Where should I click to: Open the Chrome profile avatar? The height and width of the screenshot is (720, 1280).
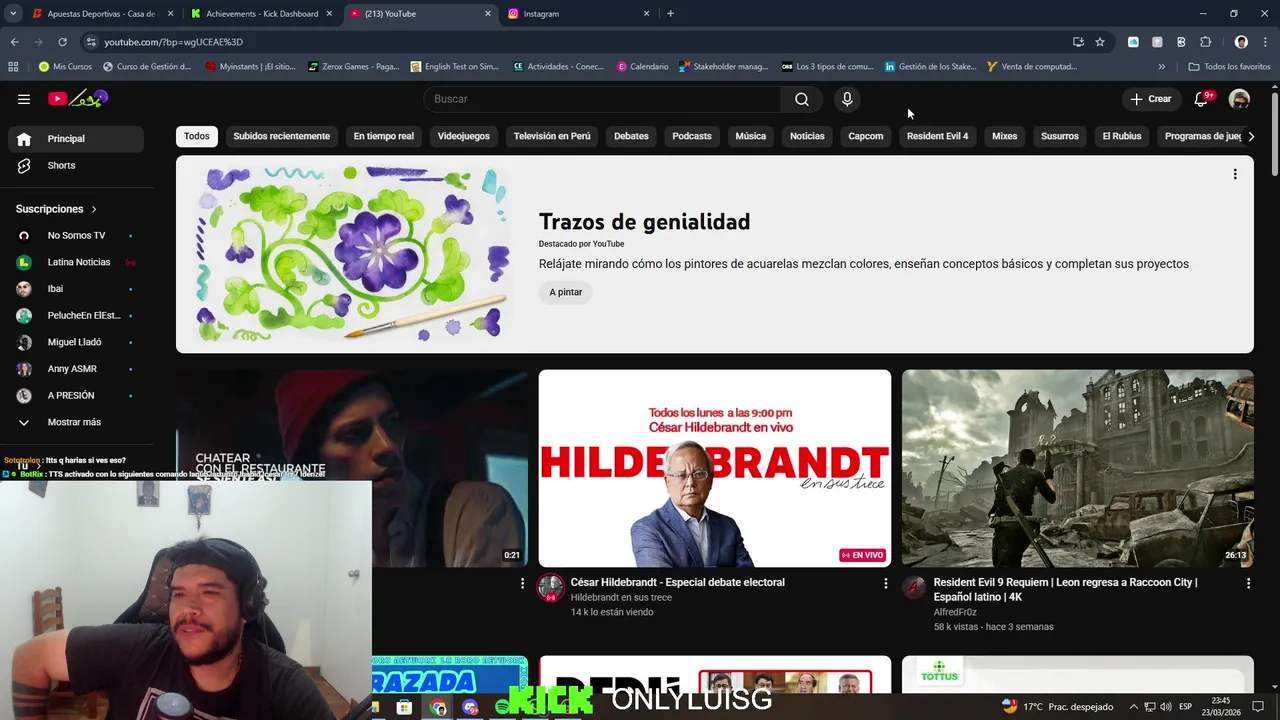(1241, 42)
